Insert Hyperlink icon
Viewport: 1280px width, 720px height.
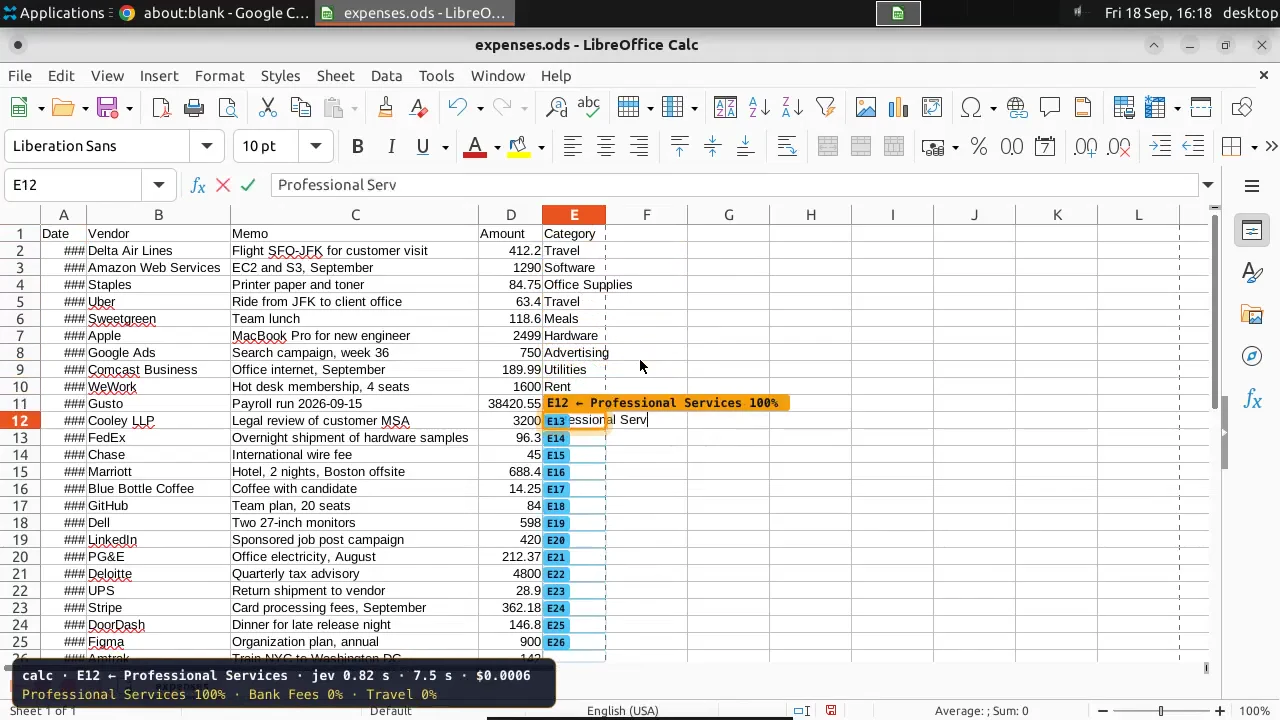click(1017, 108)
